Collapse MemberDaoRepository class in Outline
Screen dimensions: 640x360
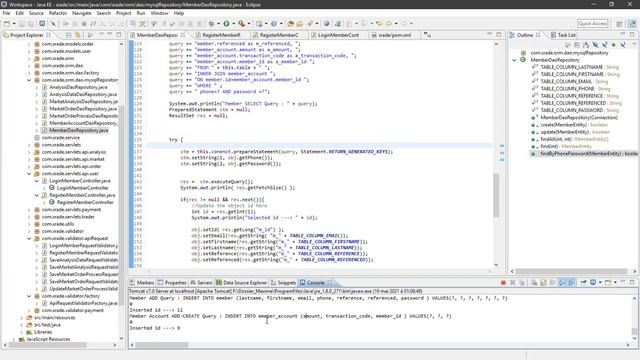(514, 60)
